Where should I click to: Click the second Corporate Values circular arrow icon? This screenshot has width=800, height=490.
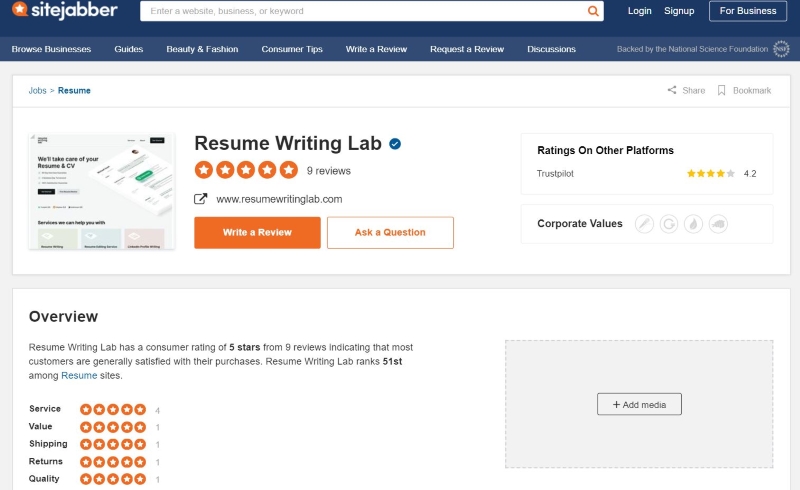point(669,224)
